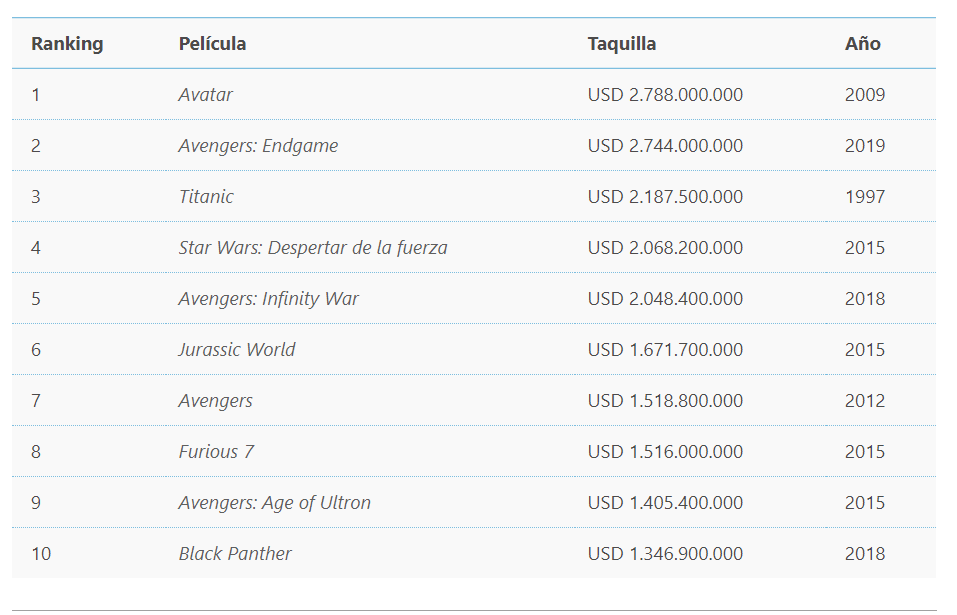Click the Avengers: Endgame title

258,146
